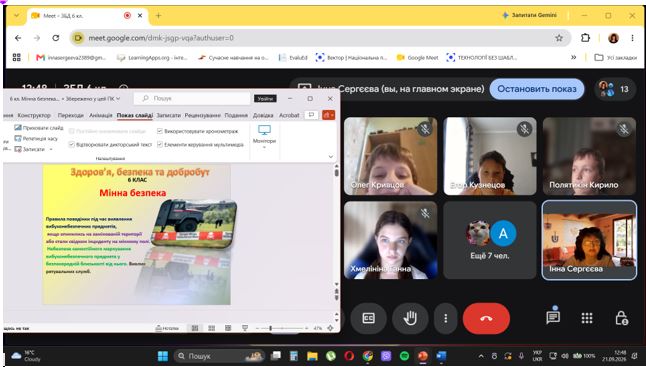Open the Animations ribbon tab

(x=101, y=115)
